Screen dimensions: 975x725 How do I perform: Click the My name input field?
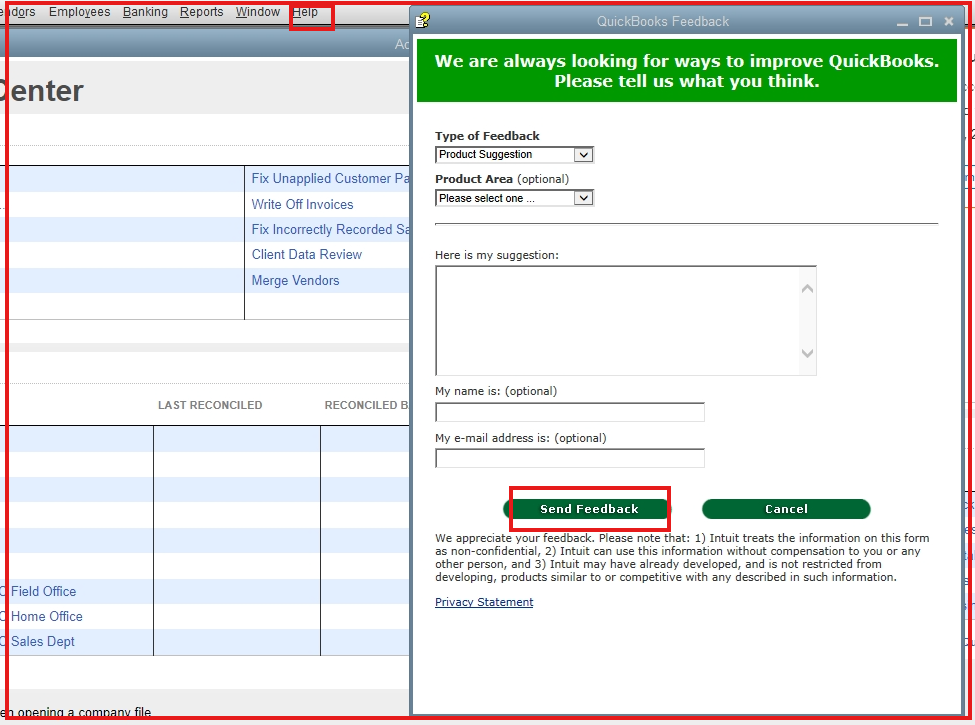(x=570, y=412)
